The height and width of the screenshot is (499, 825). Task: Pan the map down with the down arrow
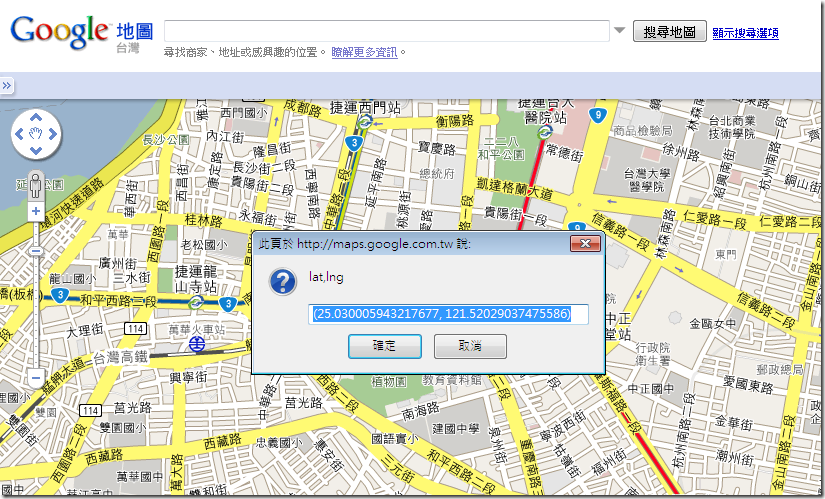(x=36, y=151)
